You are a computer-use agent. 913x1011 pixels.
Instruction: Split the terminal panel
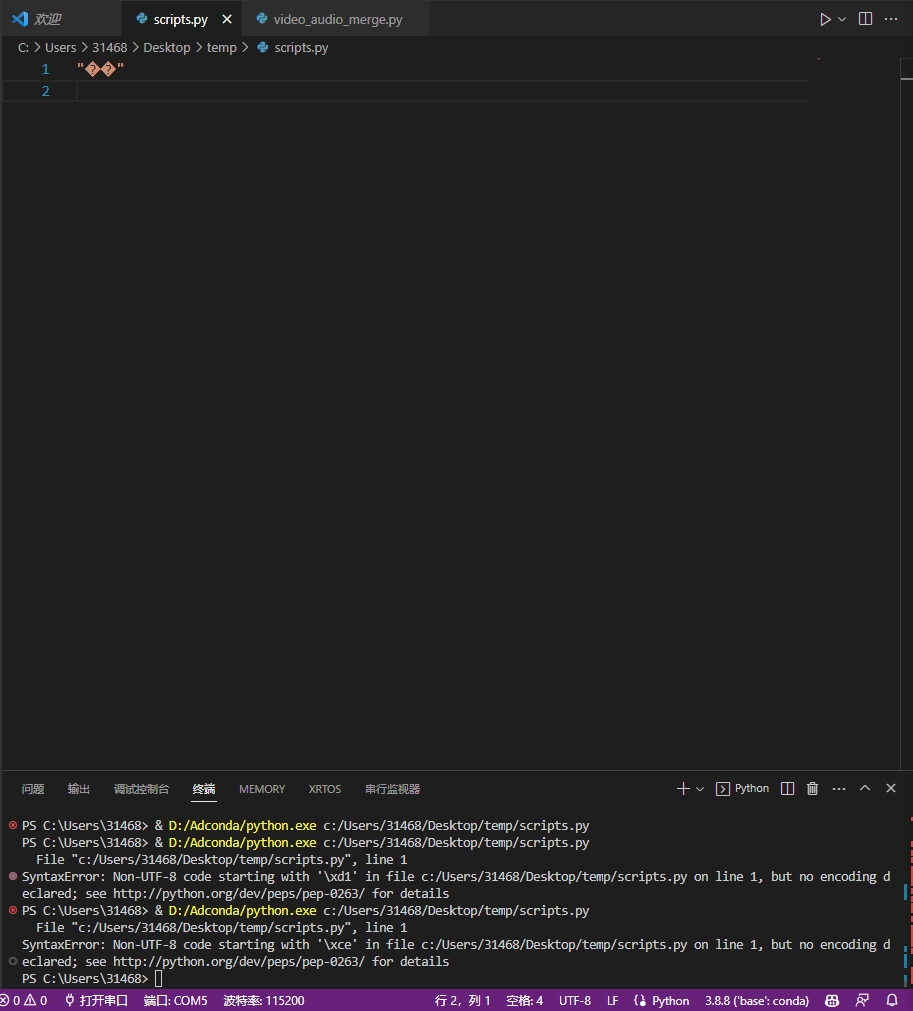tap(787, 789)
